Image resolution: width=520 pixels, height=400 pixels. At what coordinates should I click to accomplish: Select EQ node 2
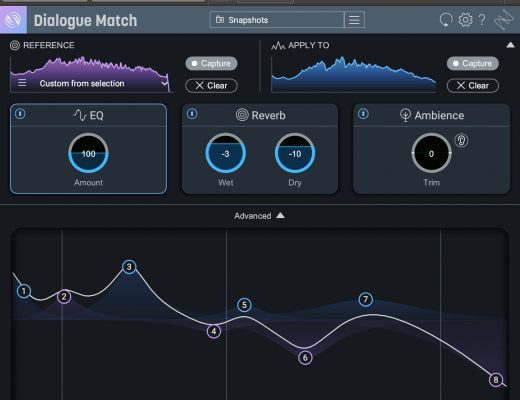[x=64, y=296]
